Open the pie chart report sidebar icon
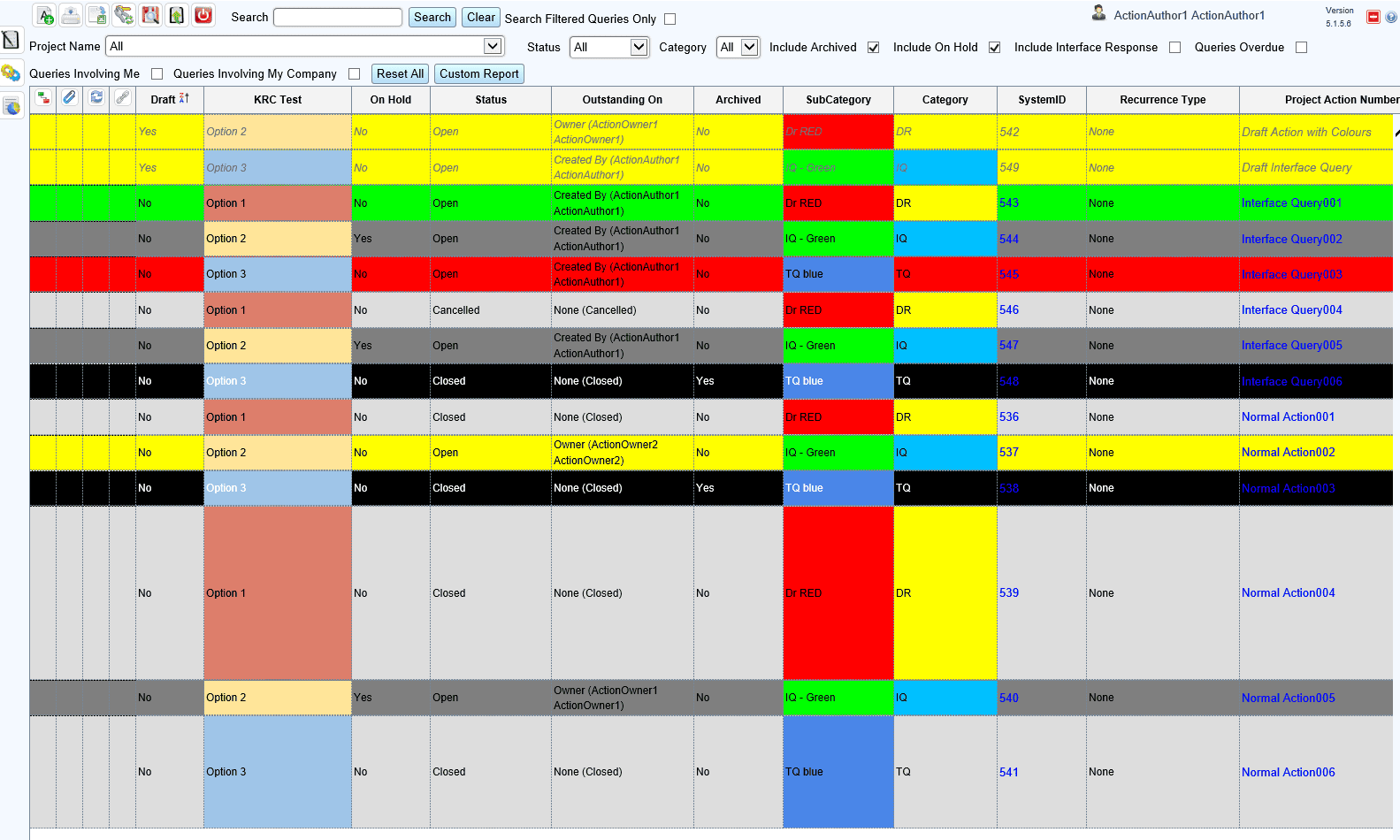The height and width of the screenshot is (840, 1400). 11,107
